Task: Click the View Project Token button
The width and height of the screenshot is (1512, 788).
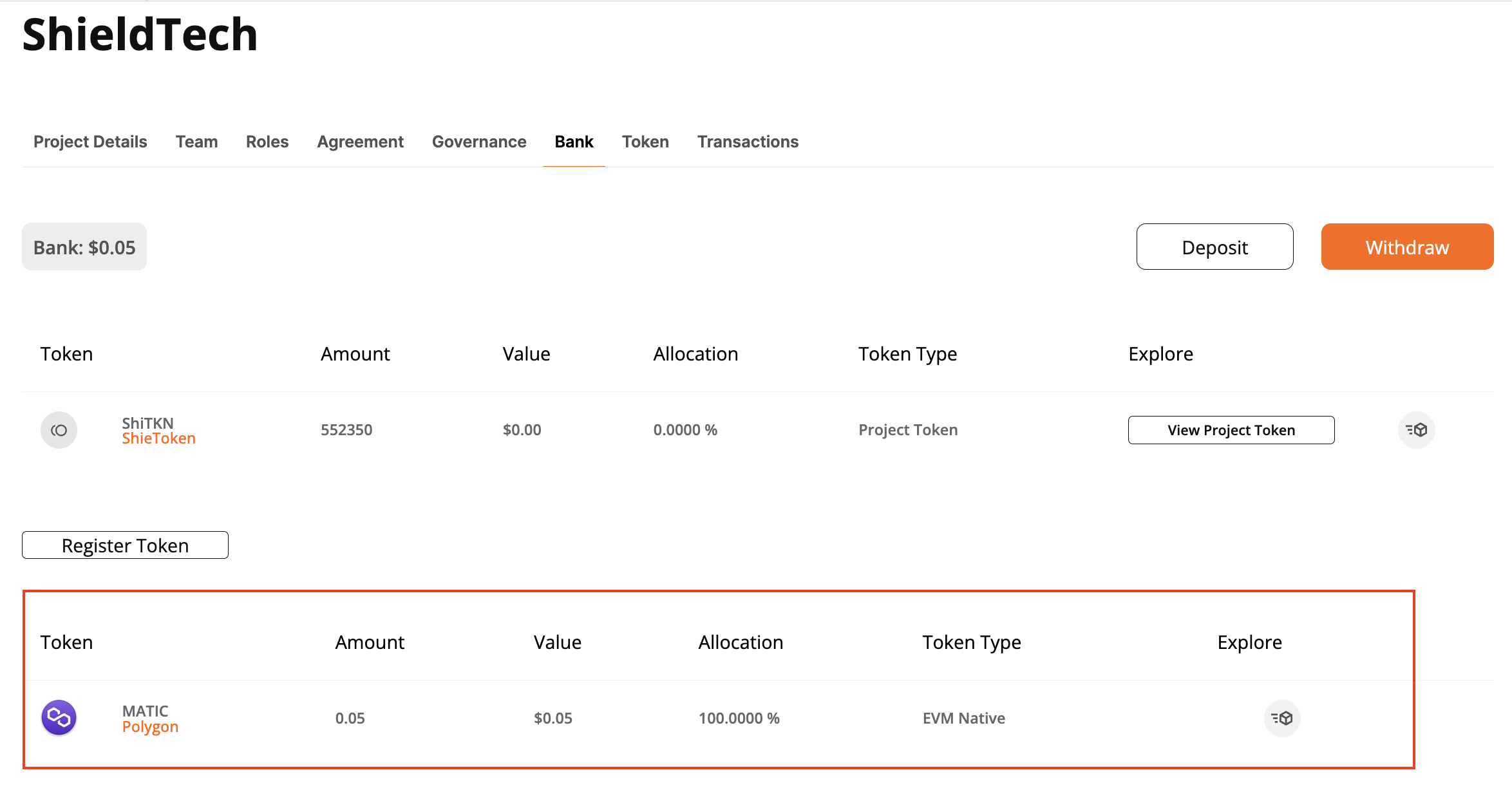Action: 1231,429
